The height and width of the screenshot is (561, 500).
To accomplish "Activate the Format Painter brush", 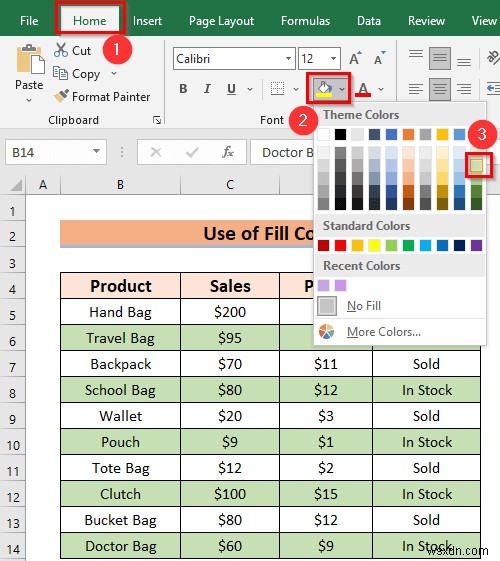I will tap(61, 96).
